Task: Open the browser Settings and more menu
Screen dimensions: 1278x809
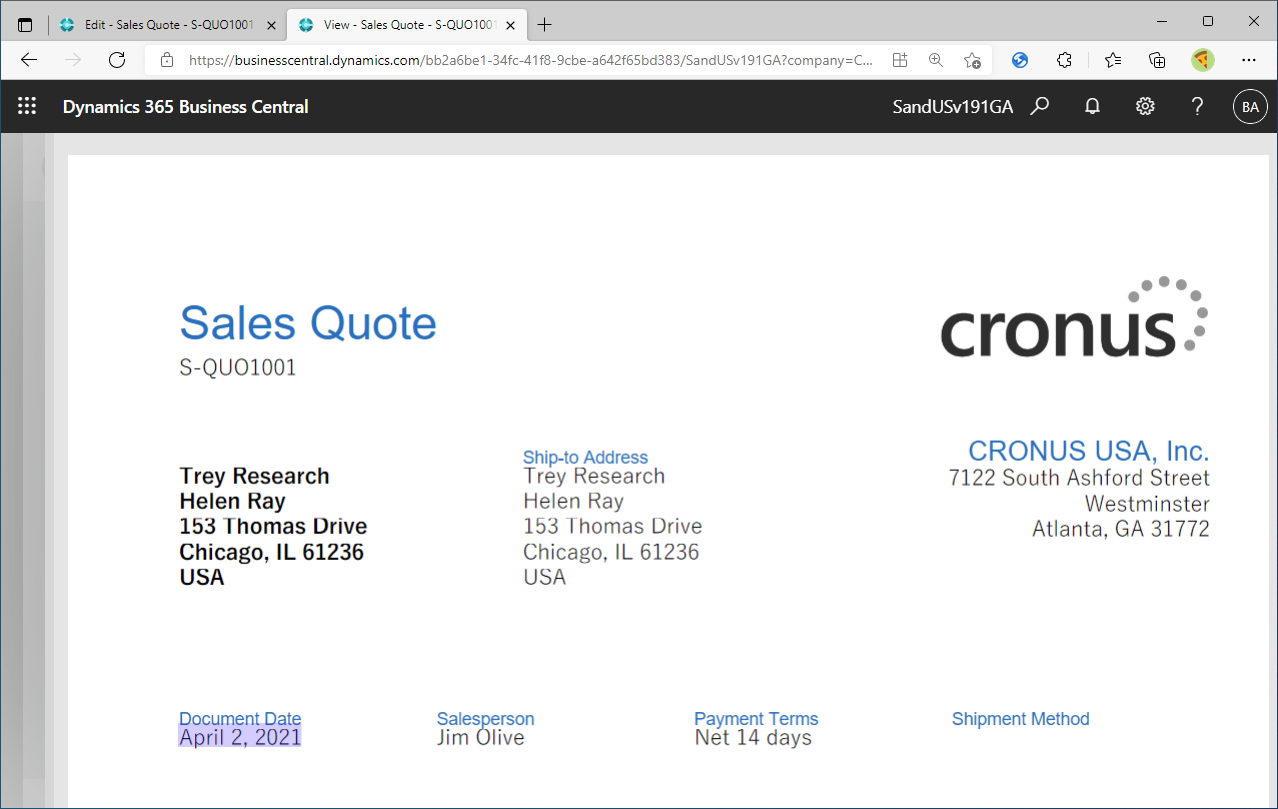Action: pyautogui.click(x=1248, y=60)
